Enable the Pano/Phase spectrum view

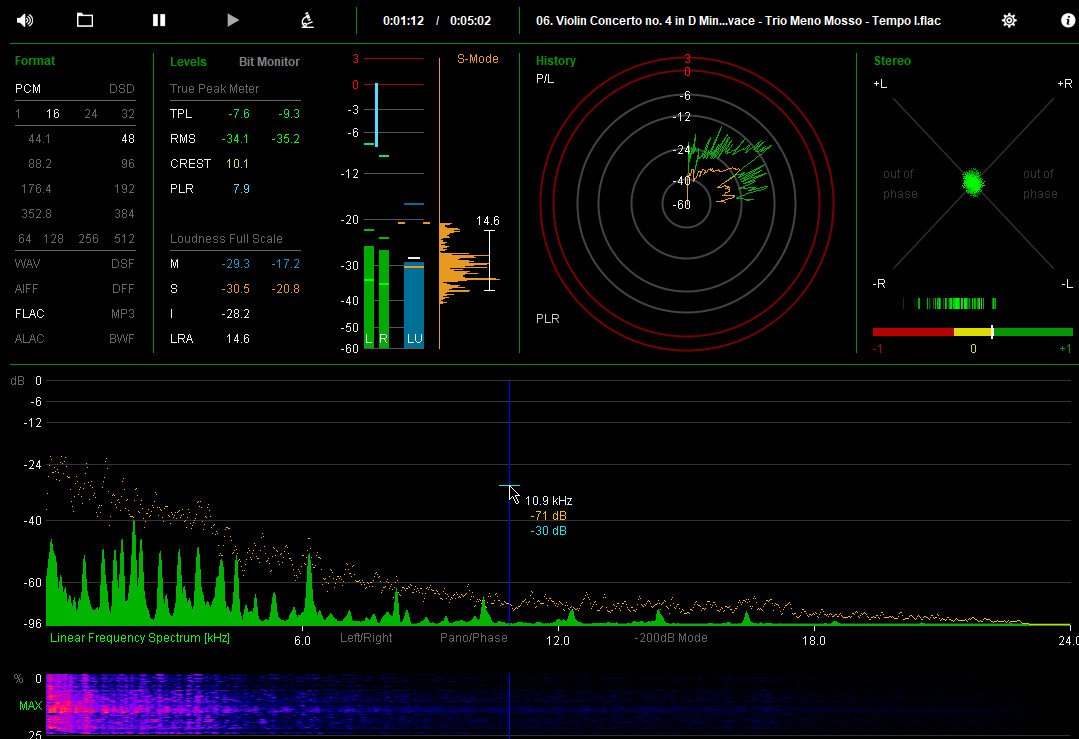pos(473,638)
